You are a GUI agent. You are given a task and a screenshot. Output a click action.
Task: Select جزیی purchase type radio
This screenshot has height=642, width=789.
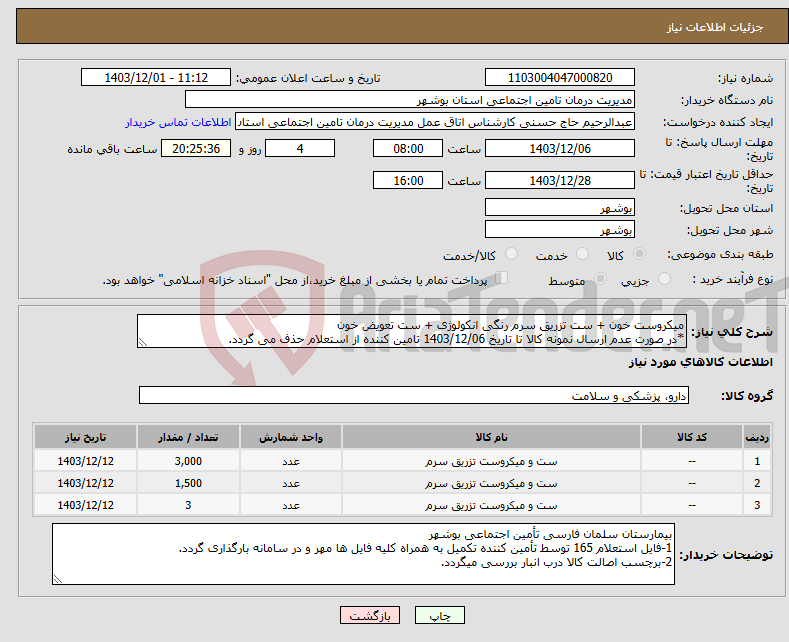click(664, 279)
